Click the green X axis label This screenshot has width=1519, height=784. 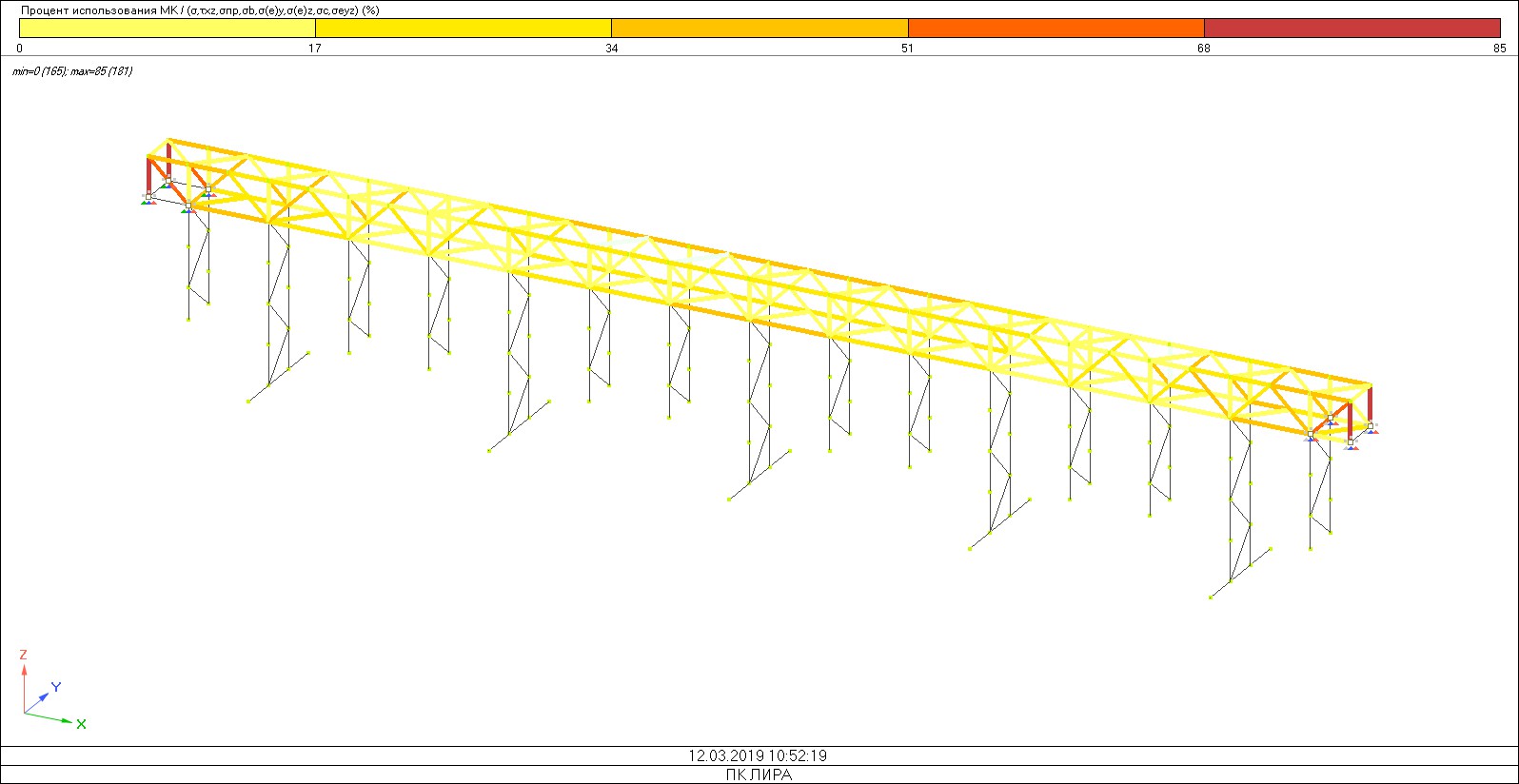pos(82,724)
